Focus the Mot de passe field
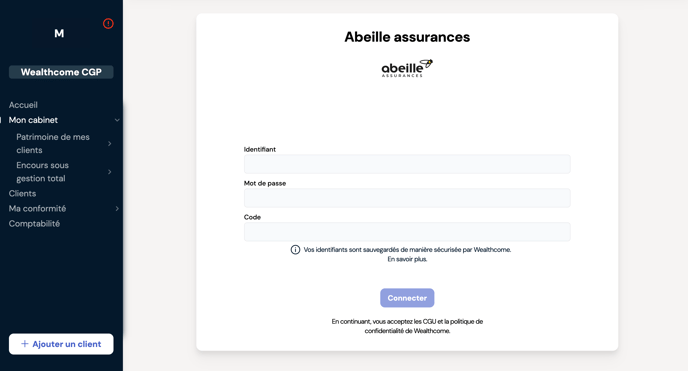The height and width of the screenshot is (371, 688). pyautogui.click(x=407, y=198)
